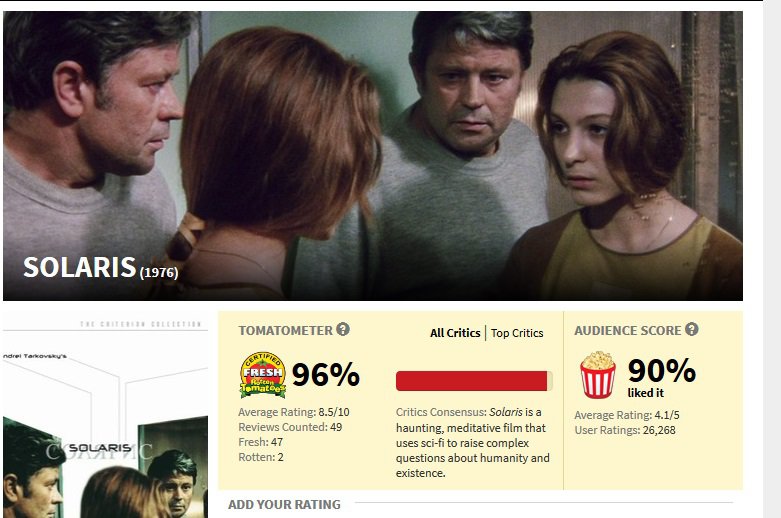Screen dimensions: 781x518
Task: Click the Audience Score help question-mark icon
Action: click(x=691, y=330)
